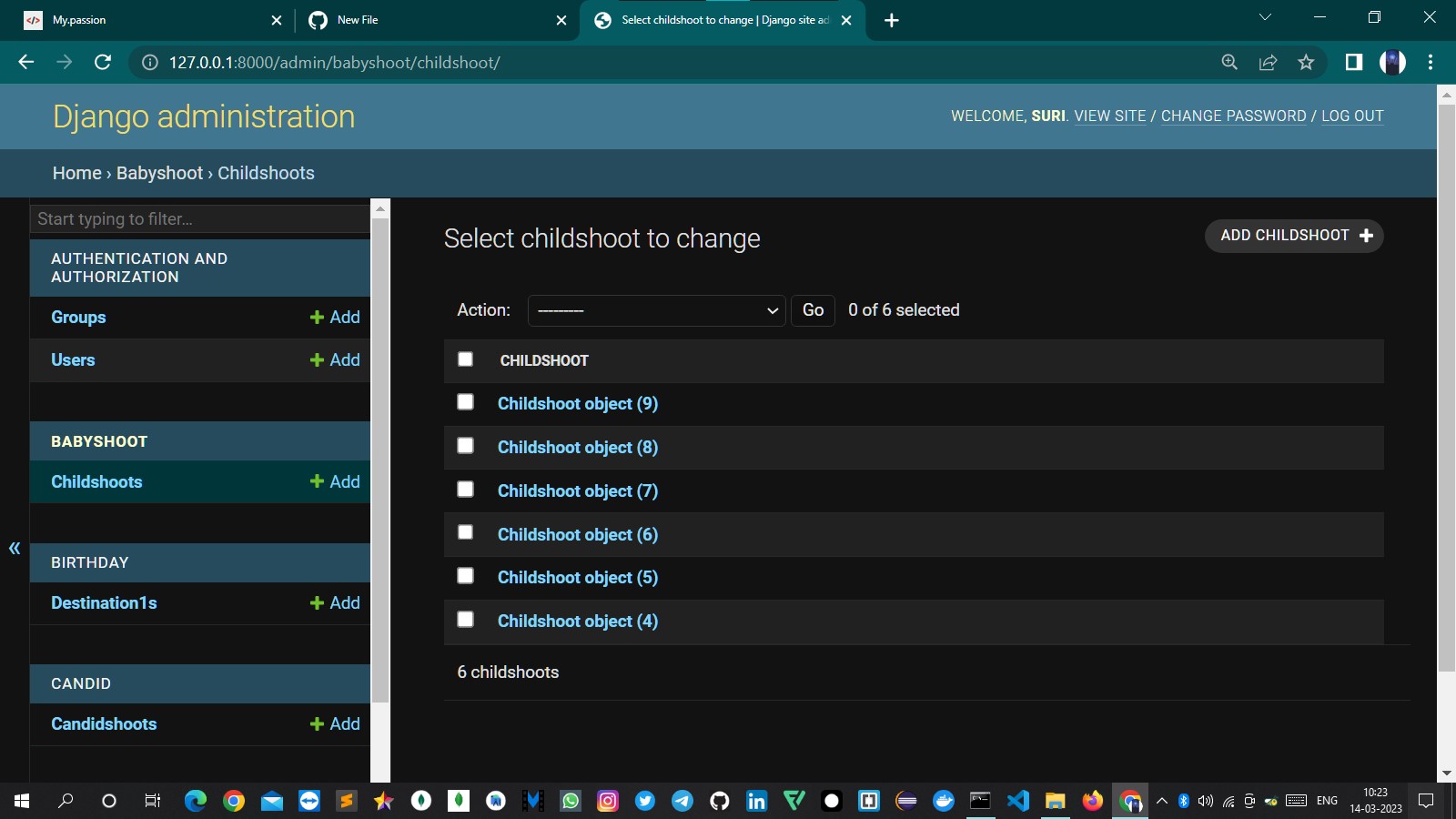Viewport: 1456px width, 819px height.
Task: Open a new browser tab with plus button
Action: coord(892,20)
